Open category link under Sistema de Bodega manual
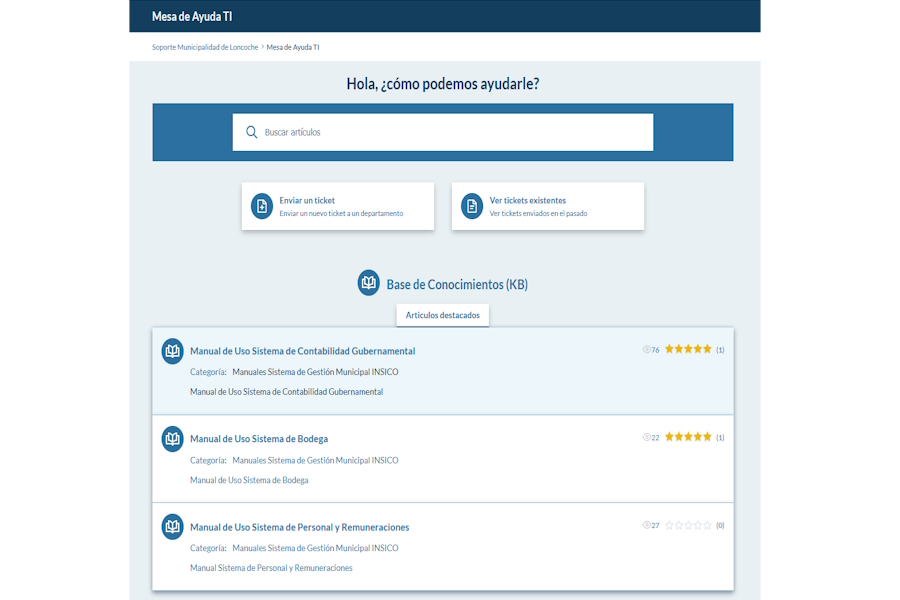The width and height of the screenshot is (900, 600). click(315, 461)
